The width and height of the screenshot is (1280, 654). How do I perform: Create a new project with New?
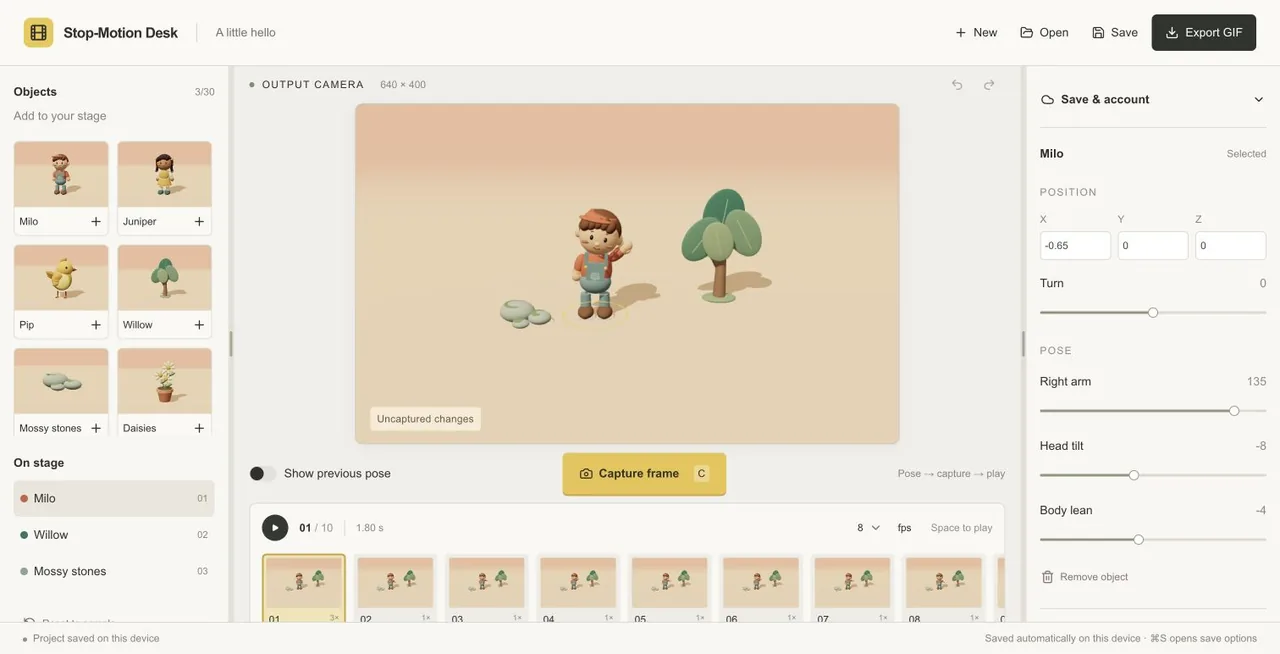click(976, 33)
